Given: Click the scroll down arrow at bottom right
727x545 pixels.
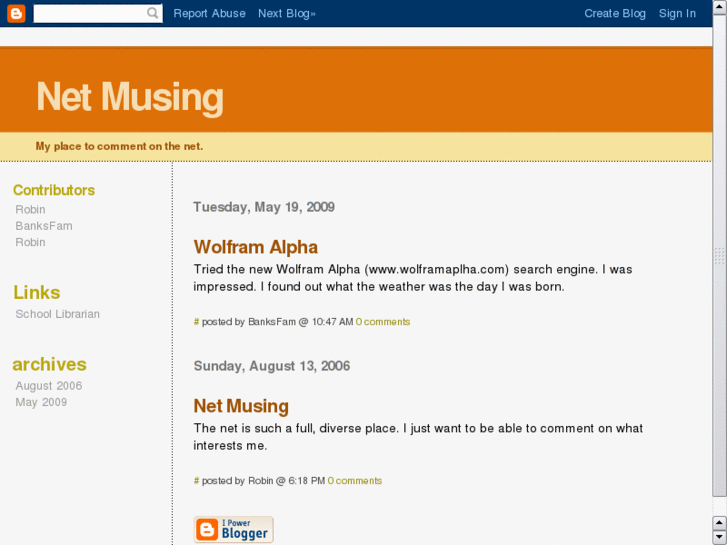Looking at the screenshot, I should [x=719, y=537].
